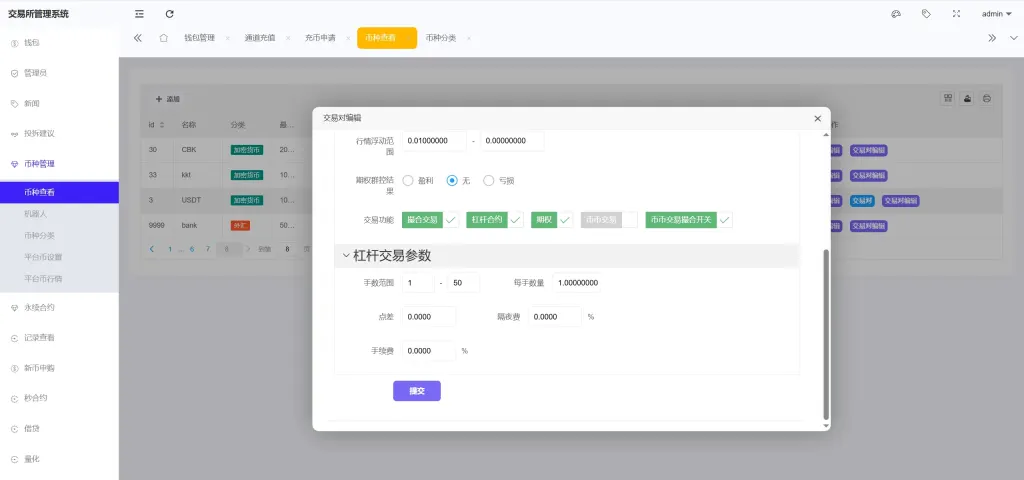Image resolution: width=1024 pixels, height=480 pixels.
Task: Toggle the 杠杆合约 checkbox
Action: (495, 220)
